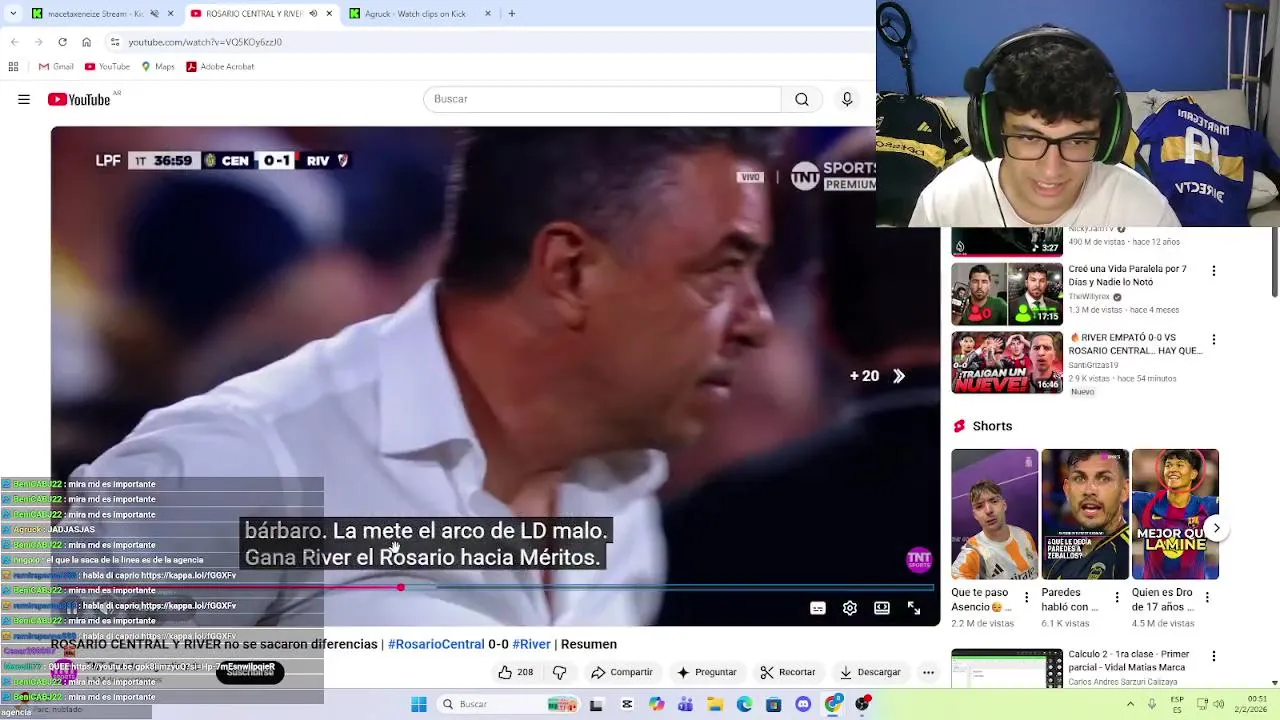Click the Descargar download button

click(870, 672)
